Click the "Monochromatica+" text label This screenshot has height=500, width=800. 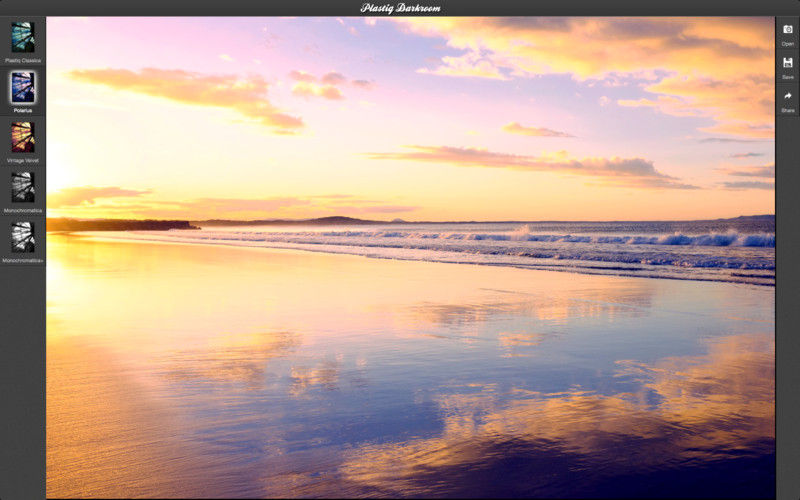[x=22, y=260]
